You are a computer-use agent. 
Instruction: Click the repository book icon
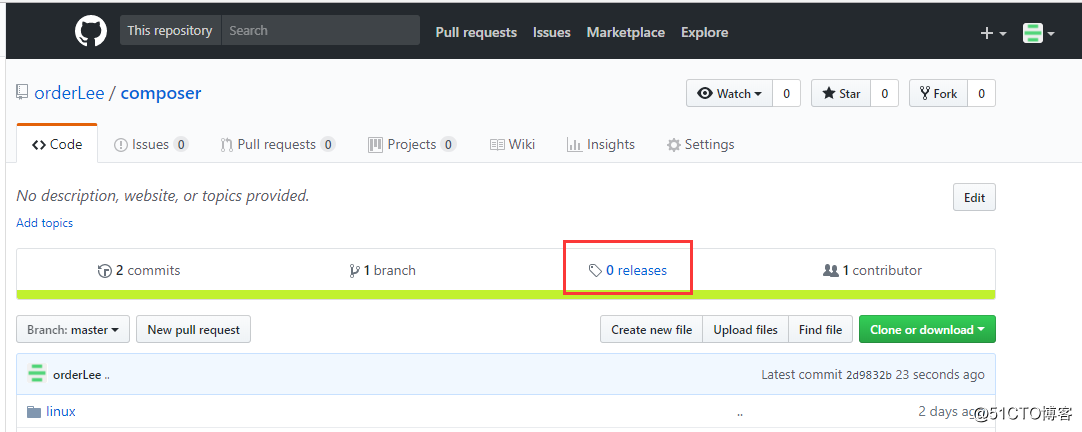click(23, 92)
